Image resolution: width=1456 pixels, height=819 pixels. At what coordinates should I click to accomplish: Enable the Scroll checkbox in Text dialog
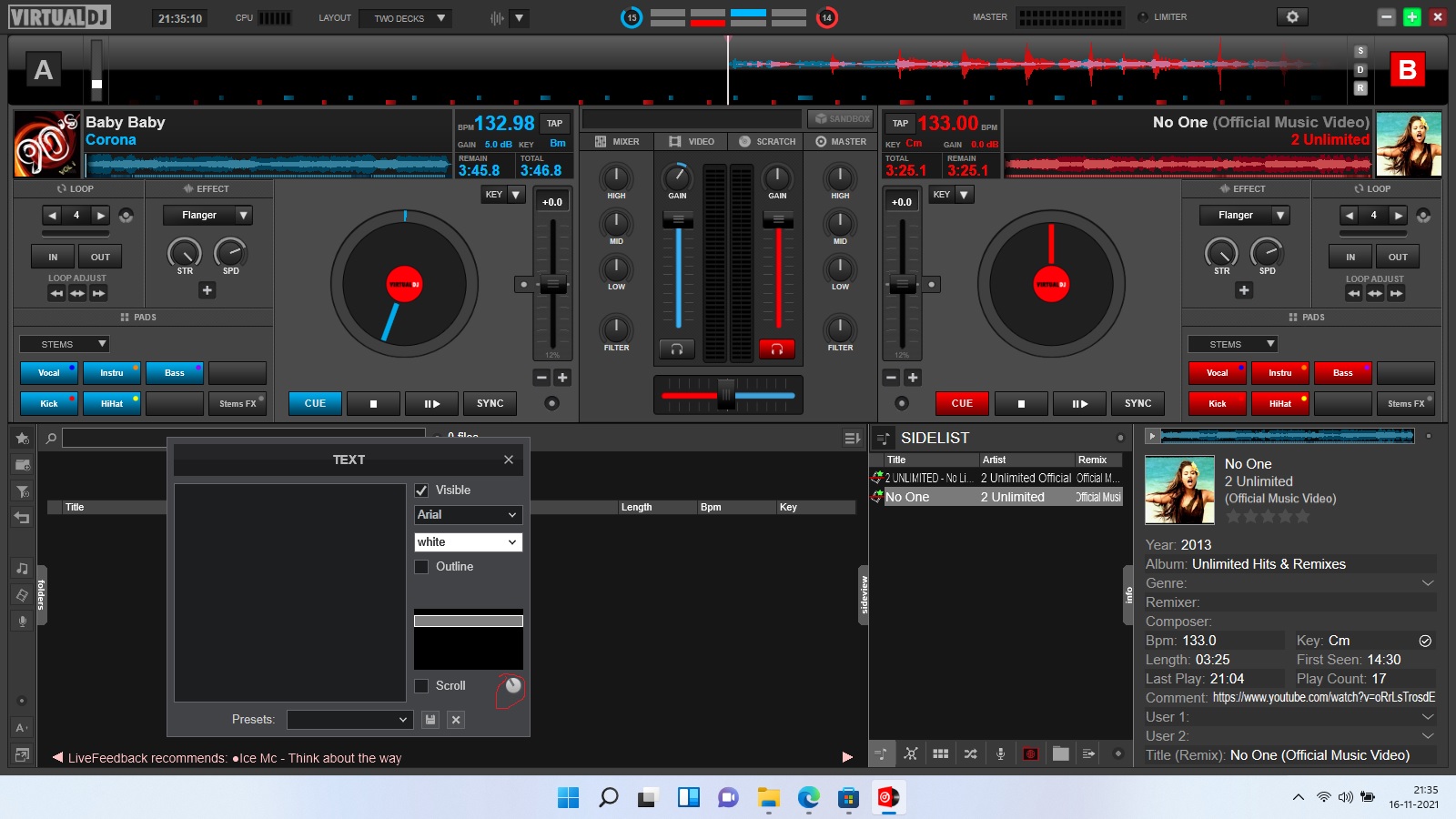[421, 686]
